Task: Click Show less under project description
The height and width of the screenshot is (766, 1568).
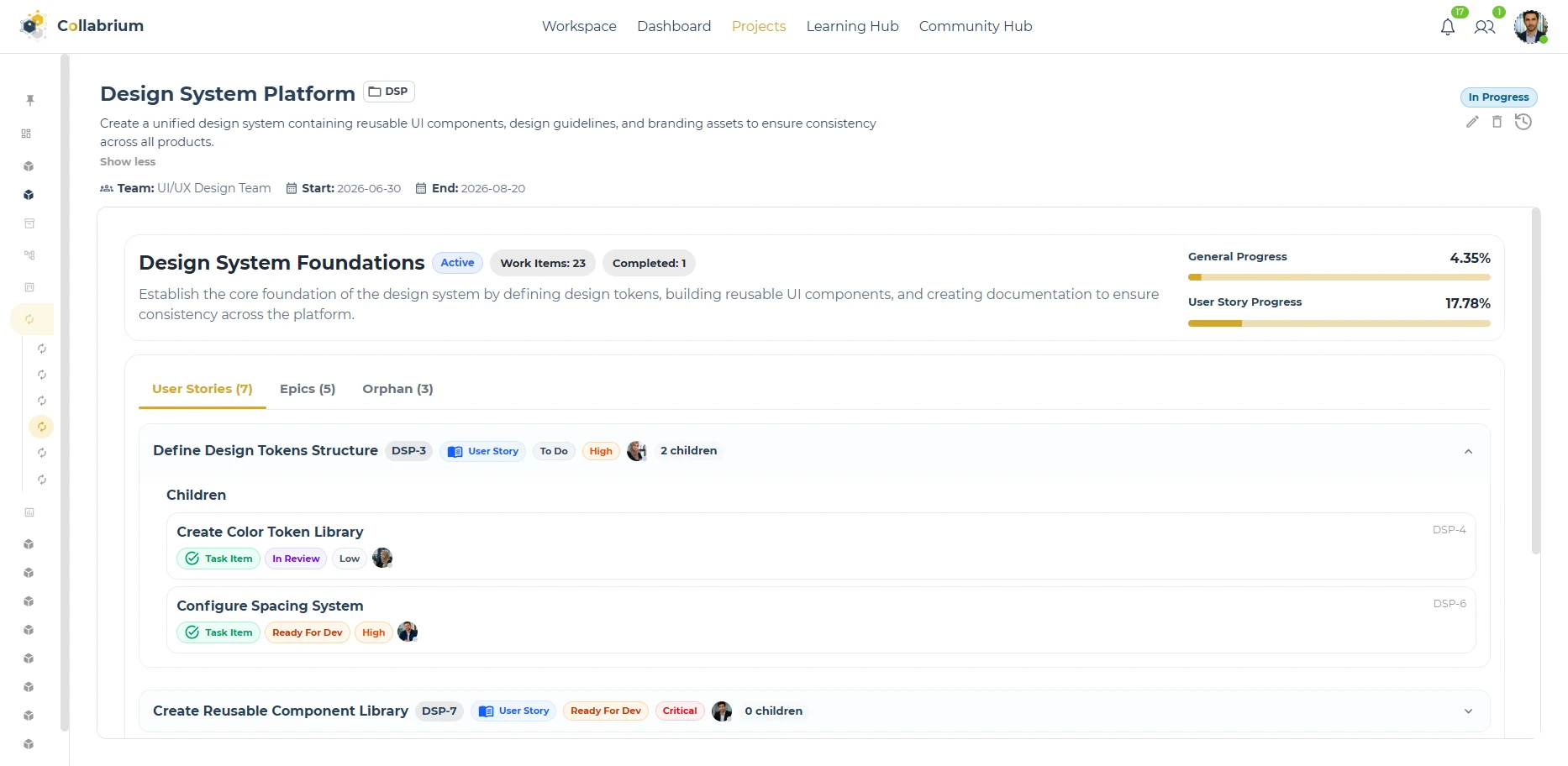Action: point(128,161)
